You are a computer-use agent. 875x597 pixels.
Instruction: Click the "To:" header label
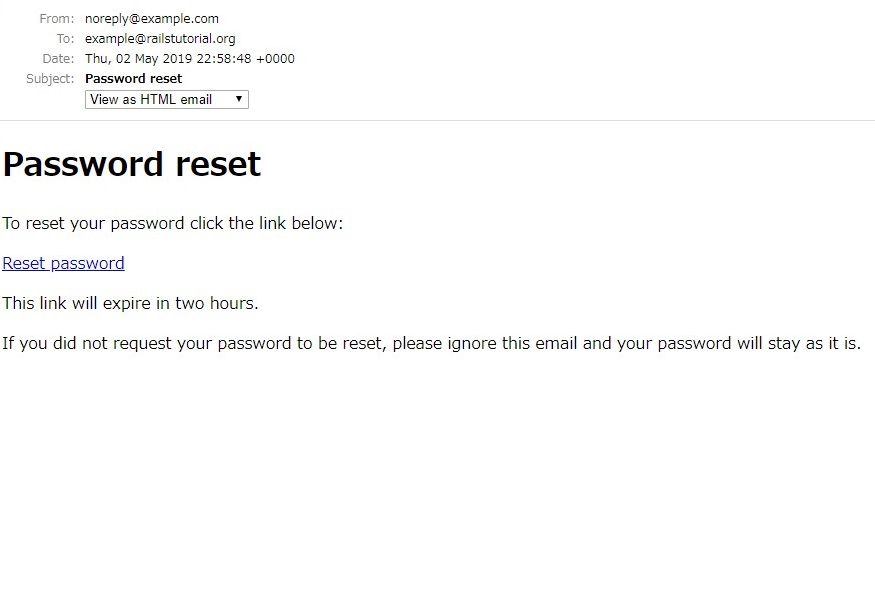coord(65,38)
